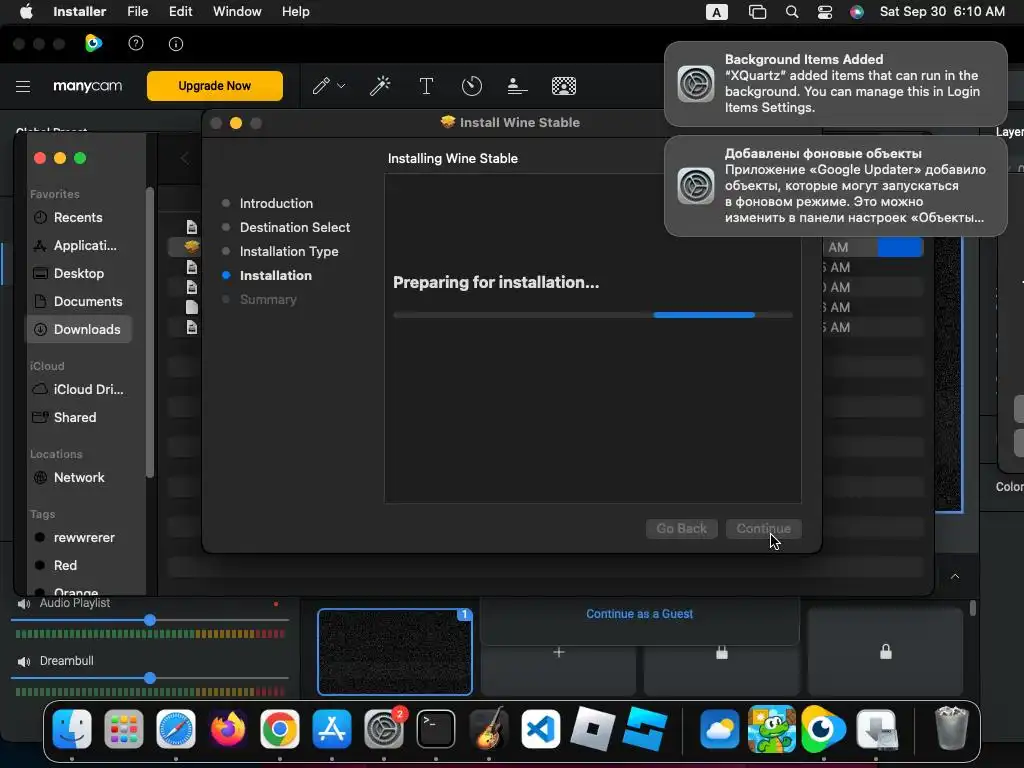Image resolution: width=1024 pixels, height=768 pixels.
Task: Open Shared in Finder sidebar
Action: click(x=78, y=417)
